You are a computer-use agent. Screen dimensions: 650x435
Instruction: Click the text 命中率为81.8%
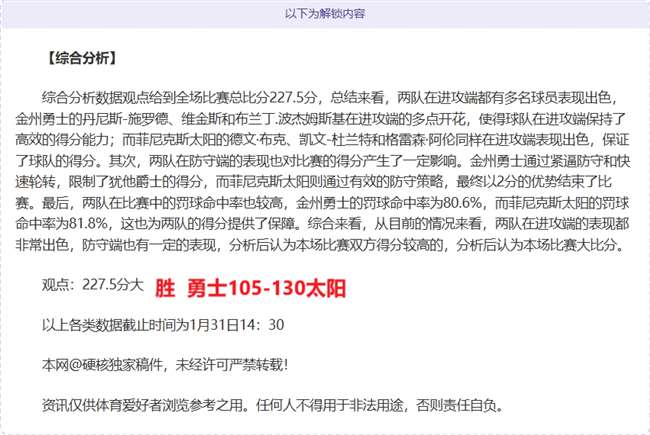click(61, 224)
